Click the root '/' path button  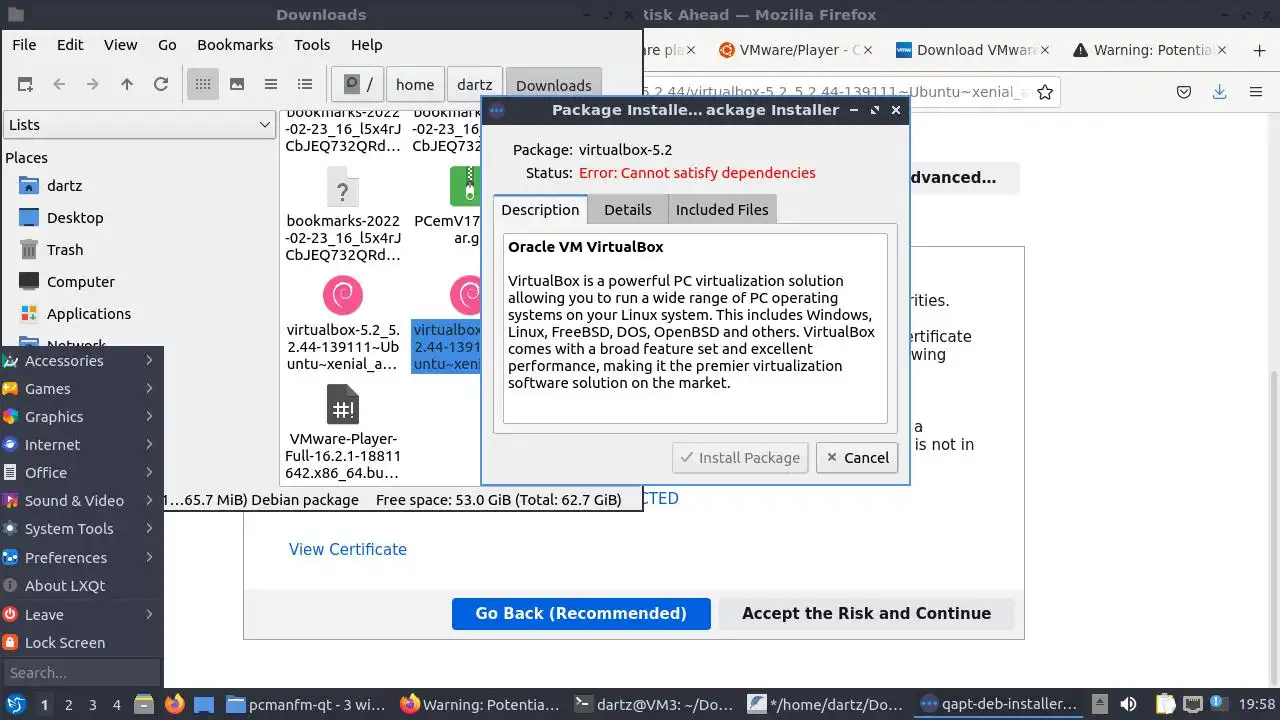pos(358,85)
